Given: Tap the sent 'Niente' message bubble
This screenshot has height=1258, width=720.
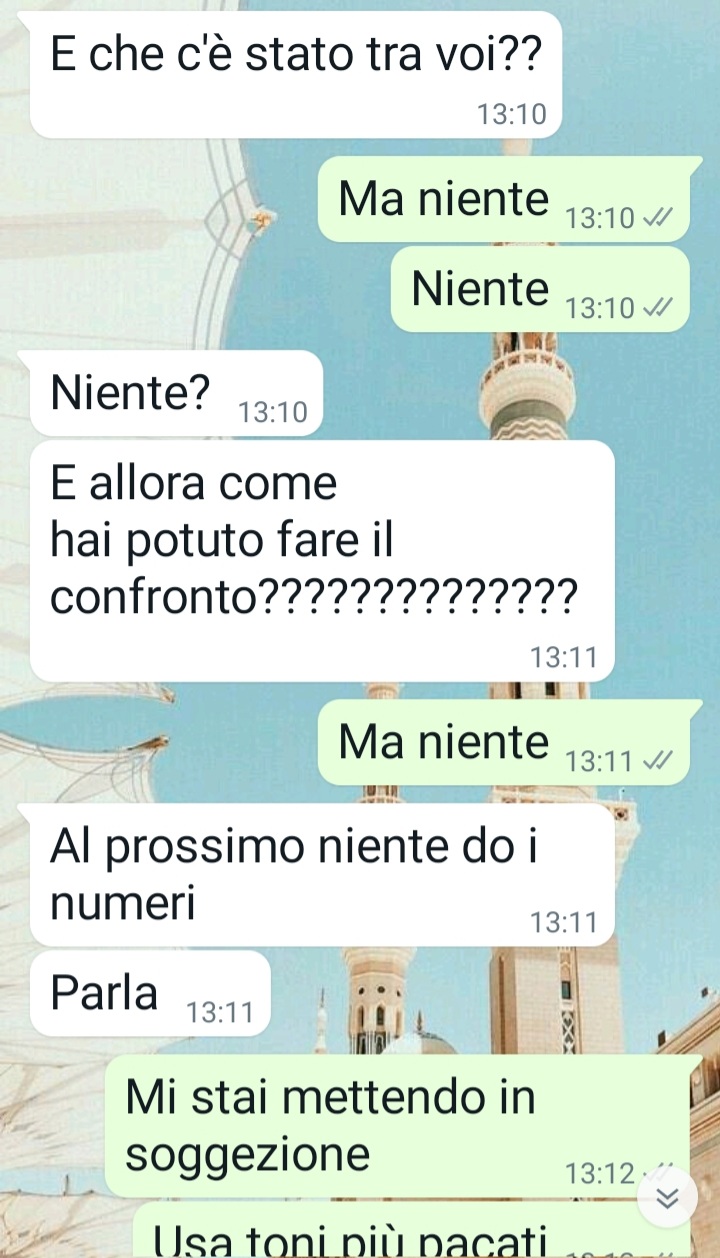Looking at the screenshot, I should coord(540,289).
